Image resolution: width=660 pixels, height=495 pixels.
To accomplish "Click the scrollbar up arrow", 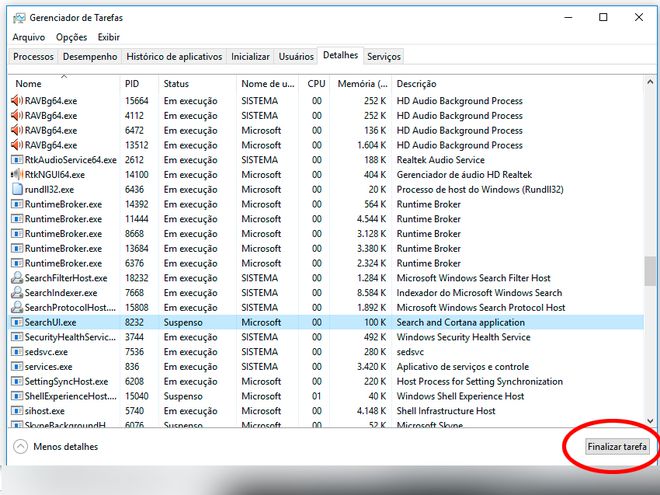I will coord(650,82).
